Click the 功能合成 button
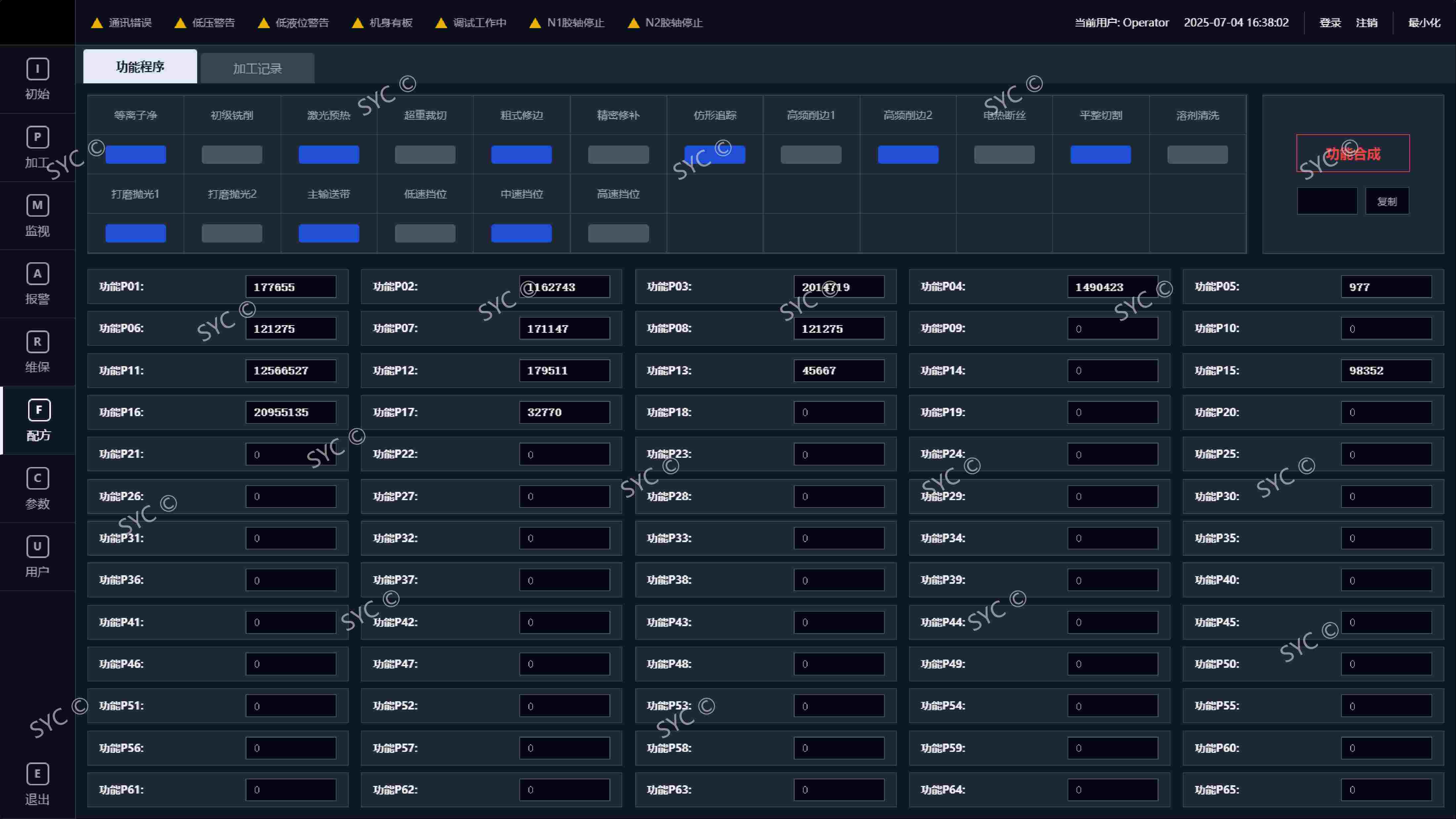 pos(1352,153)
